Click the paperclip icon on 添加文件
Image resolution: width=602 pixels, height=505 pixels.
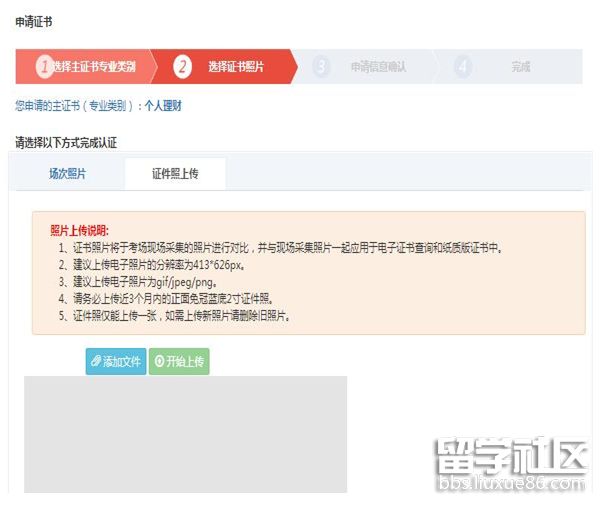[x=96, y=361]
